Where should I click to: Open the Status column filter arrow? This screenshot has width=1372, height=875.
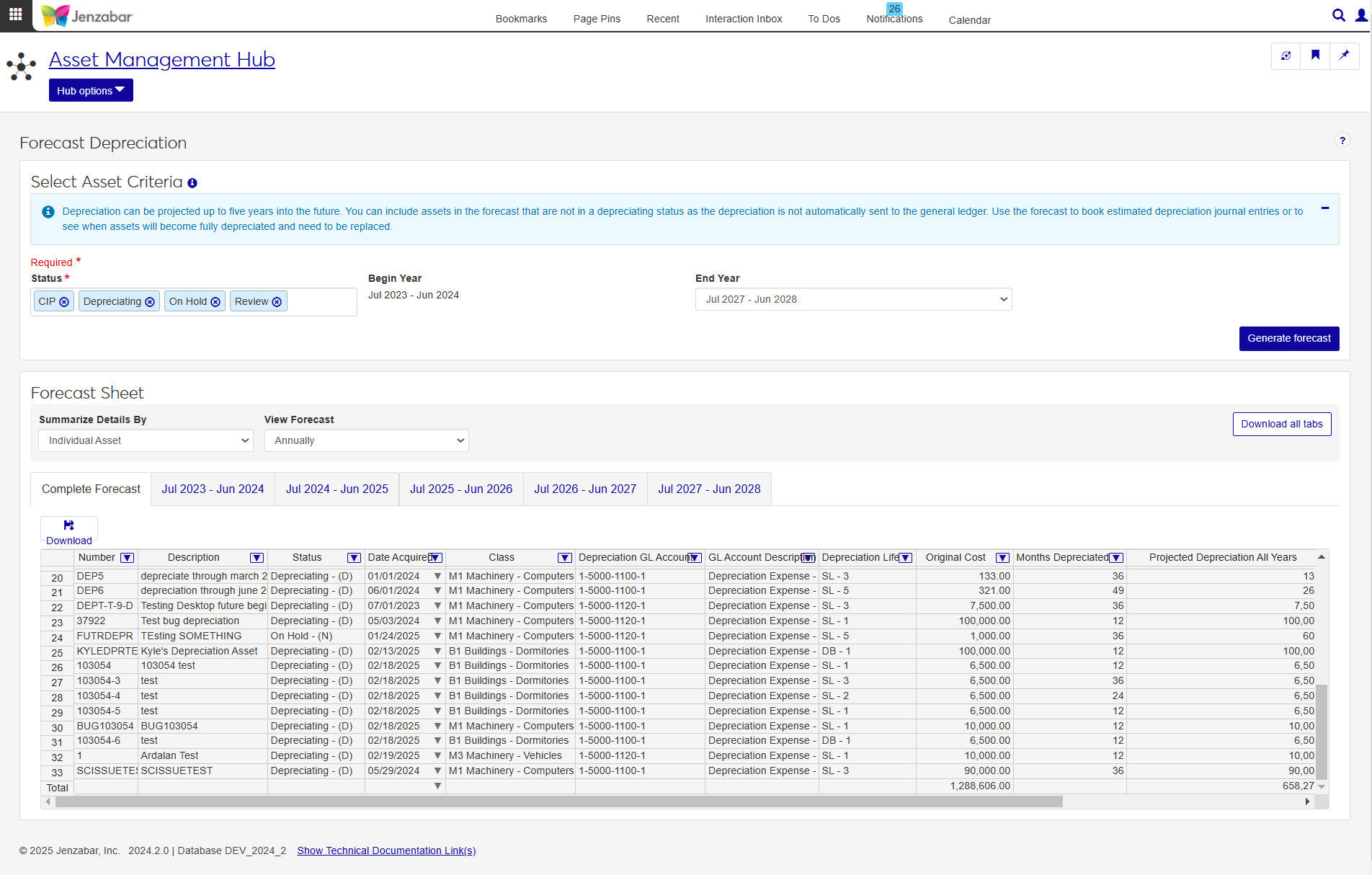pos(354,558)
